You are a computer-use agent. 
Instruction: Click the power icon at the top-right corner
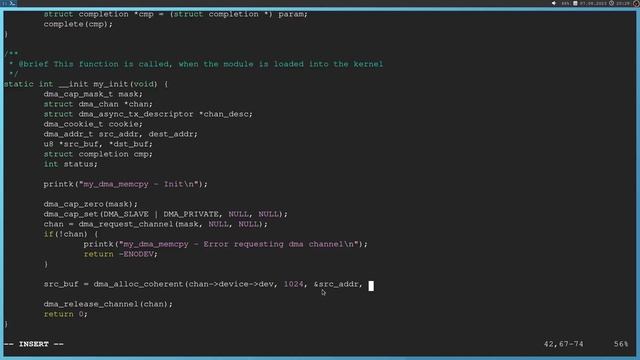636,3
